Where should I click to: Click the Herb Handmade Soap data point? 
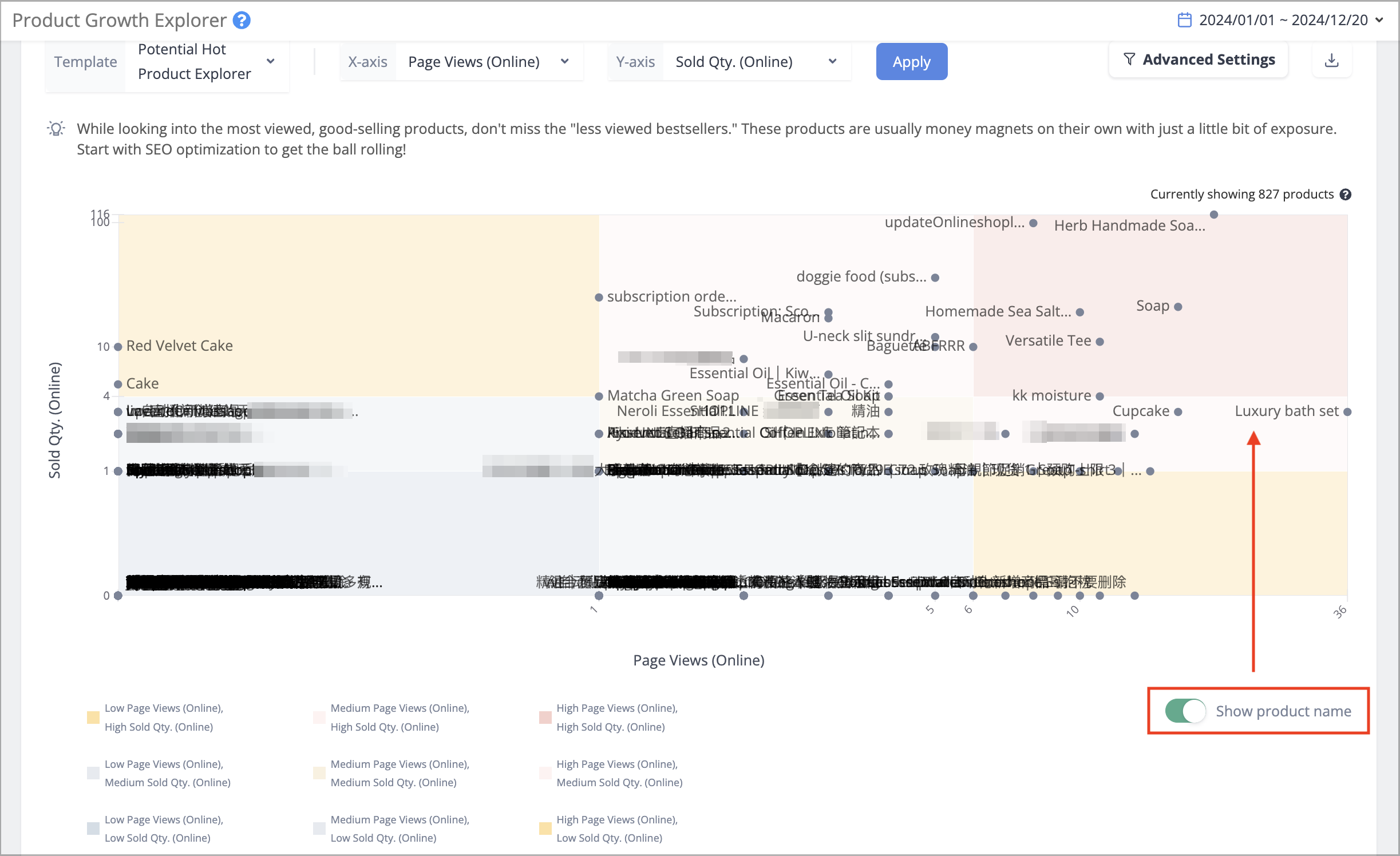coord(1214,215)
